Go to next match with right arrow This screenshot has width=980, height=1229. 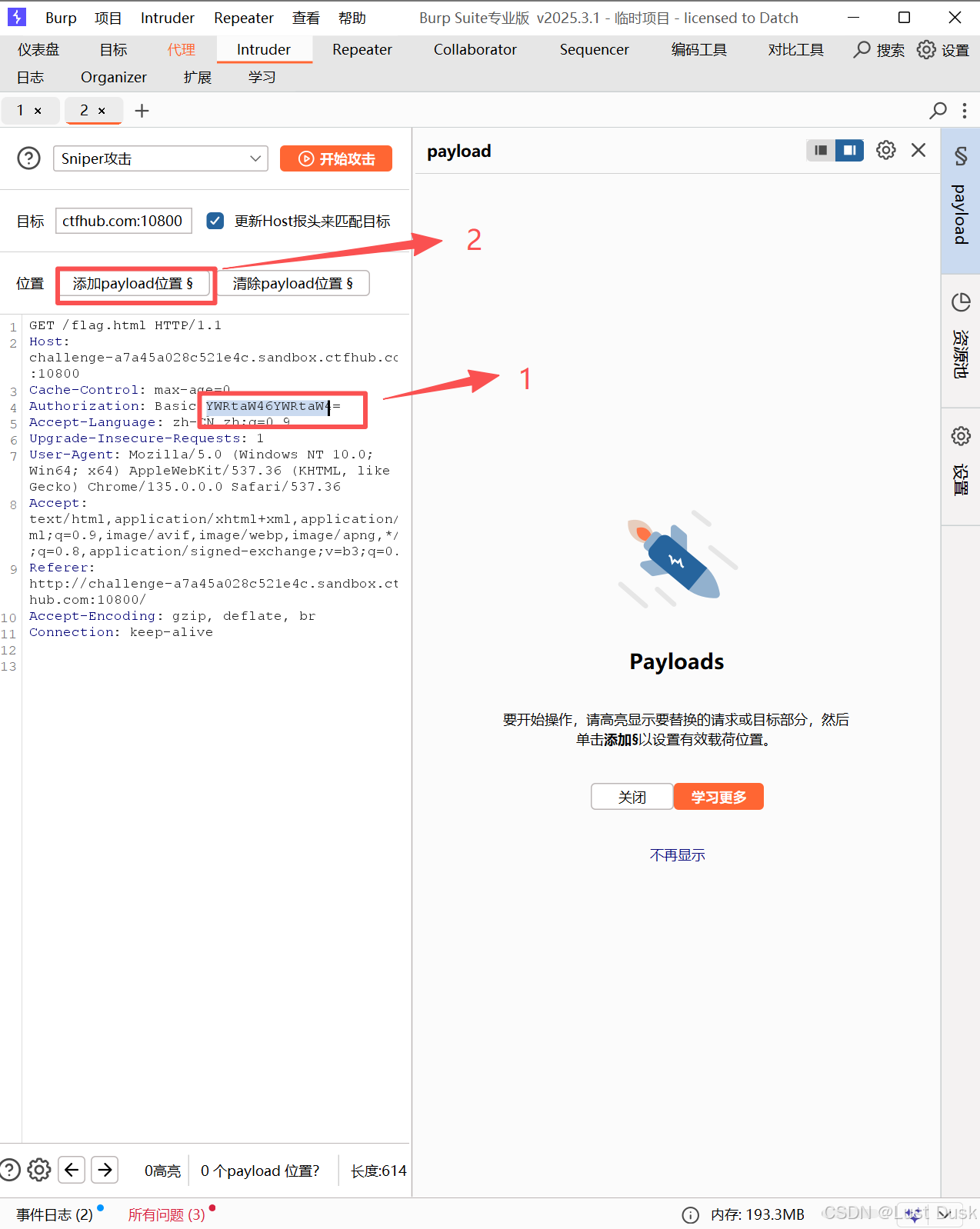point(105,1170)
